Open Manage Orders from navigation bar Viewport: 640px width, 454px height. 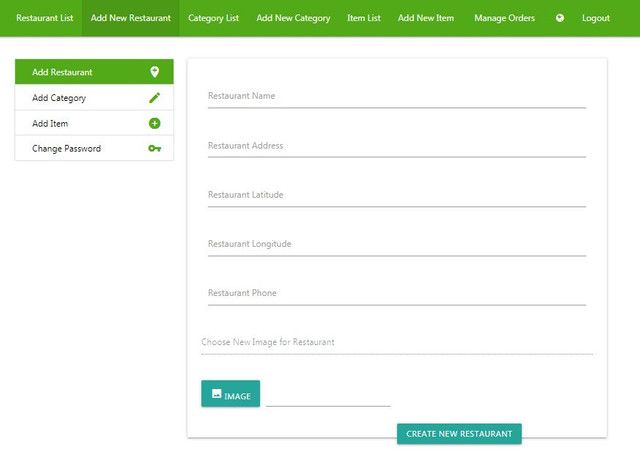click(504, 18)
